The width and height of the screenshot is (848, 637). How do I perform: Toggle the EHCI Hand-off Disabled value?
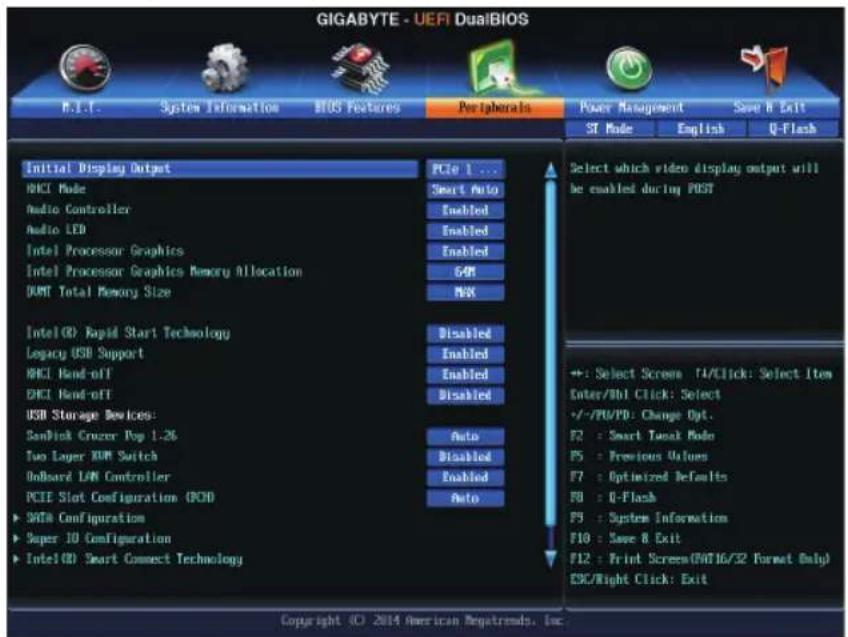(465, 395)
